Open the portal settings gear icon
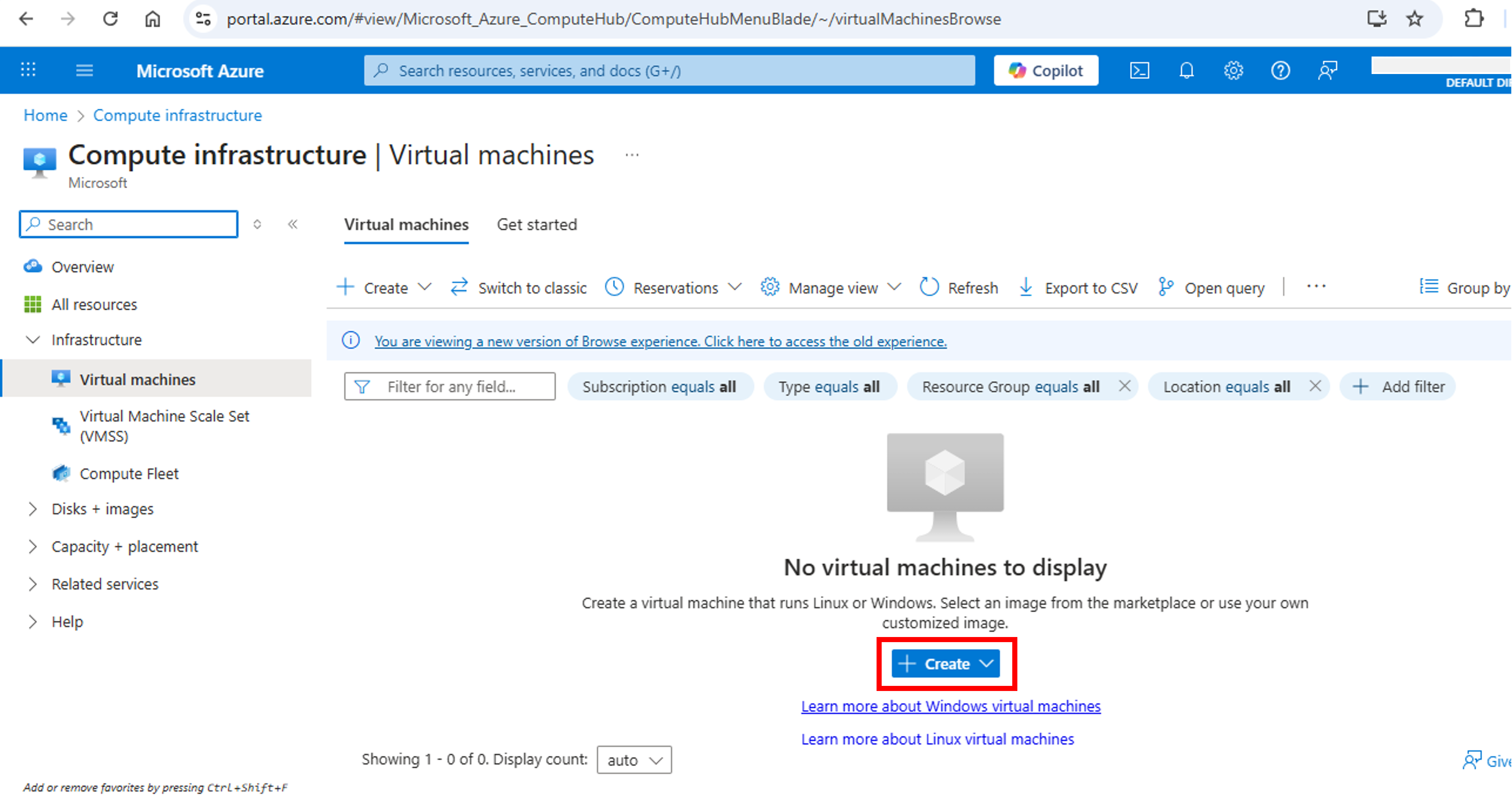This screenshot has height=796, width=1512. point(1233,70)
